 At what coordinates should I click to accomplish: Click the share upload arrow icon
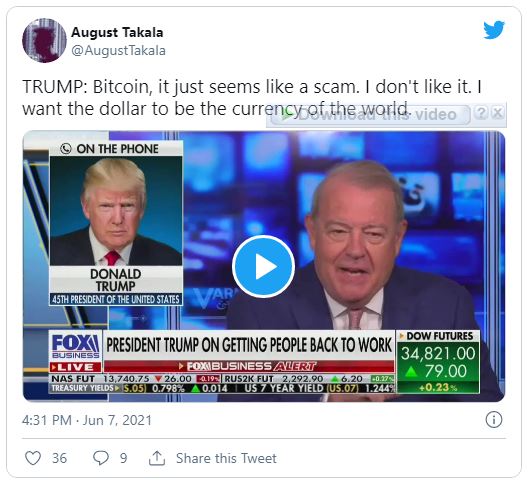[157, 458]
